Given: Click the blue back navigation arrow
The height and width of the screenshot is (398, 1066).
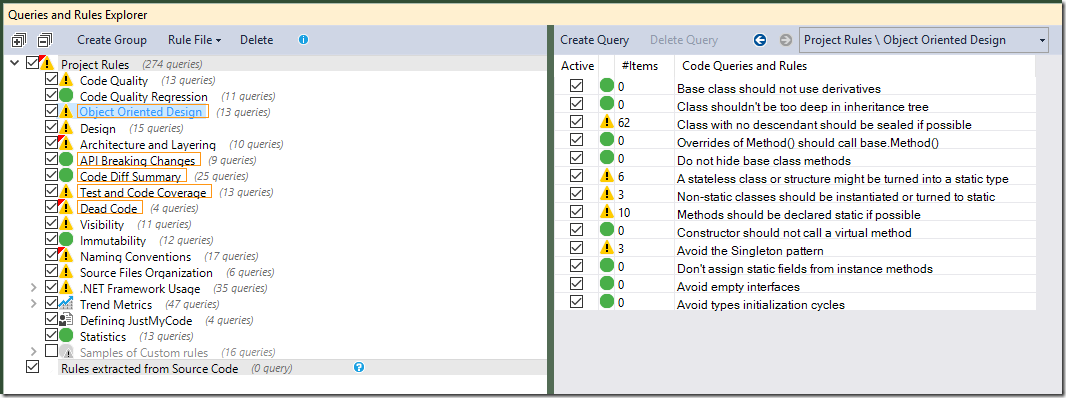Looking at the screenshot, I should 760,40.
